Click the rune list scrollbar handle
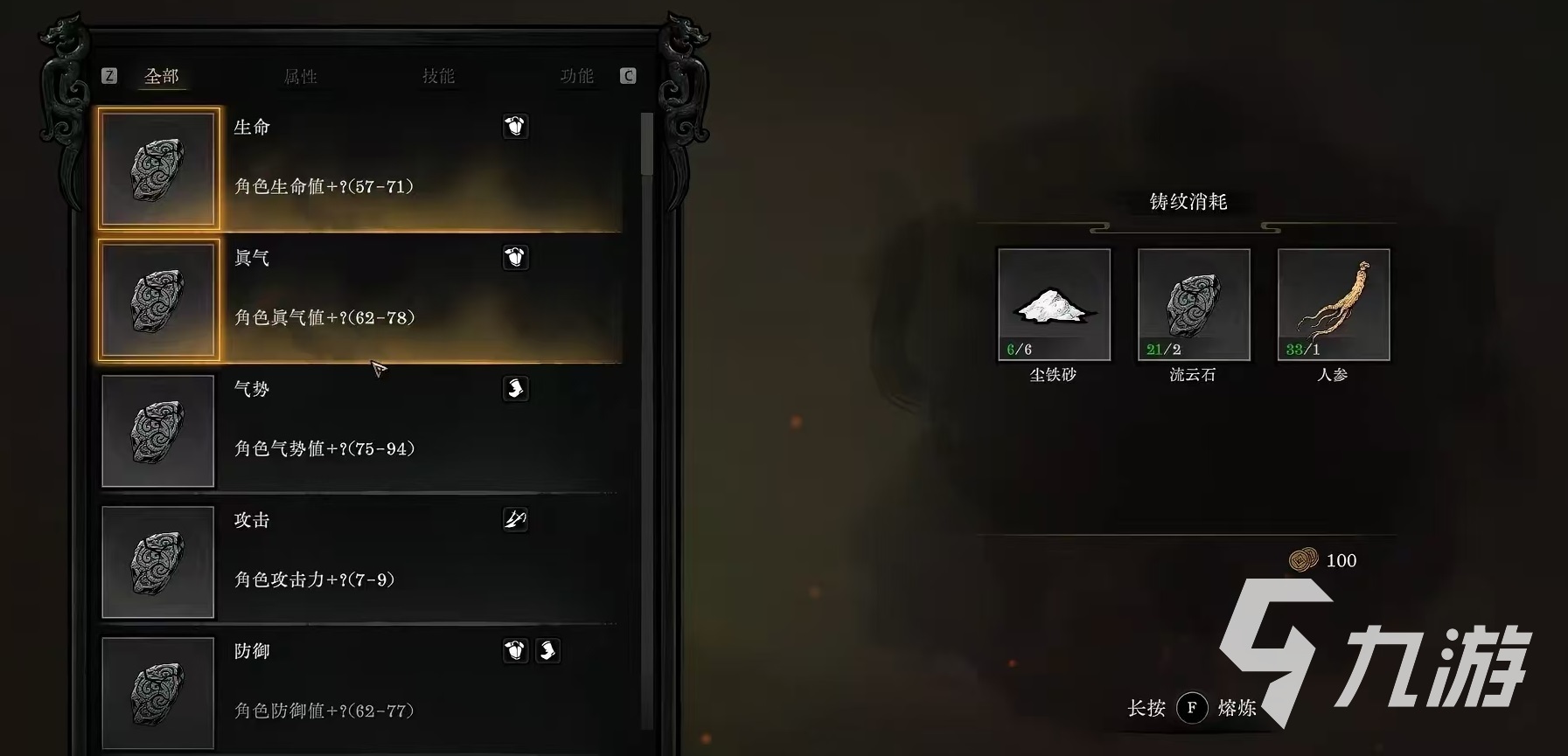 [647, 144]
